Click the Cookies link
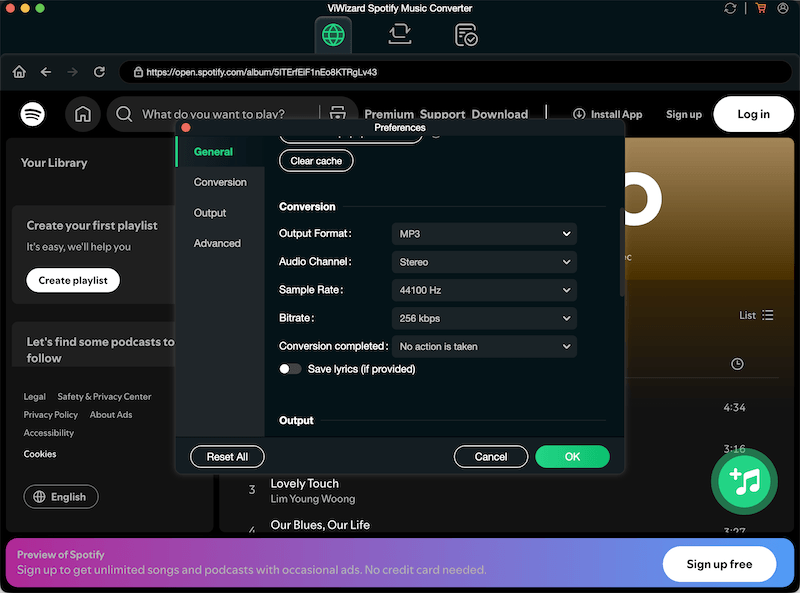Screen dimensions: 800x593 (40, 454)
